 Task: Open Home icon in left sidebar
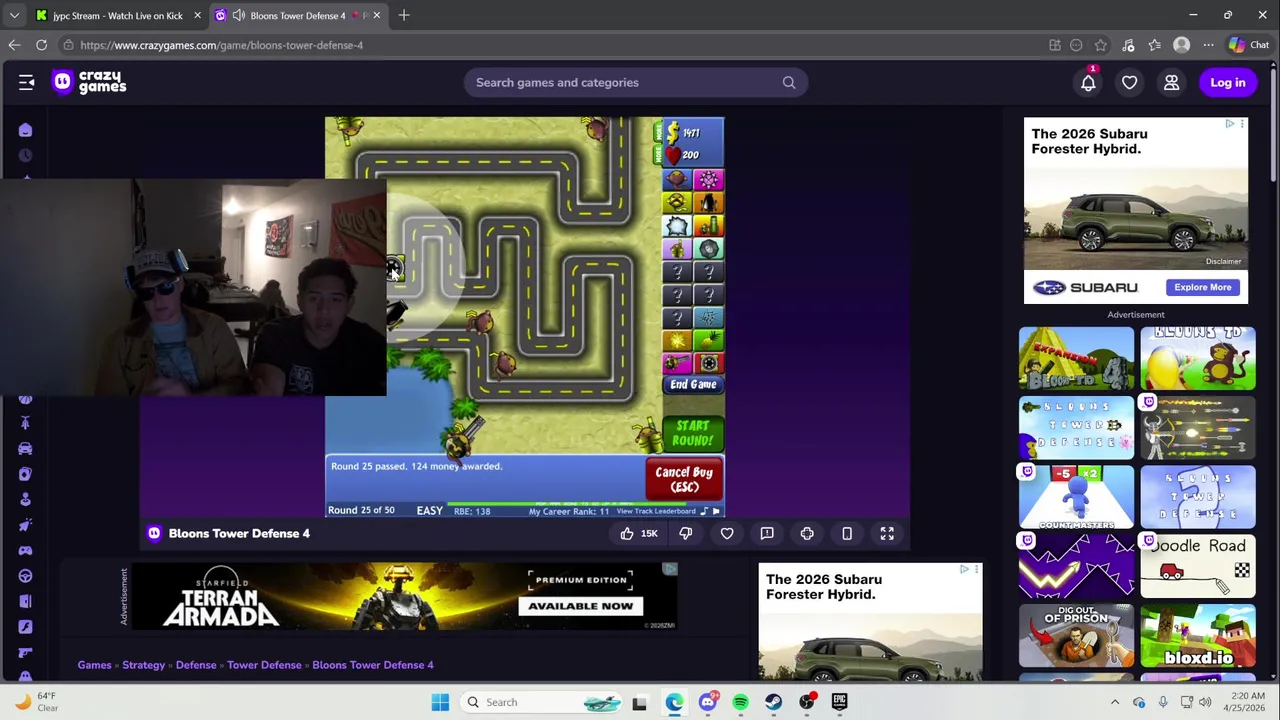pos(25,130)
